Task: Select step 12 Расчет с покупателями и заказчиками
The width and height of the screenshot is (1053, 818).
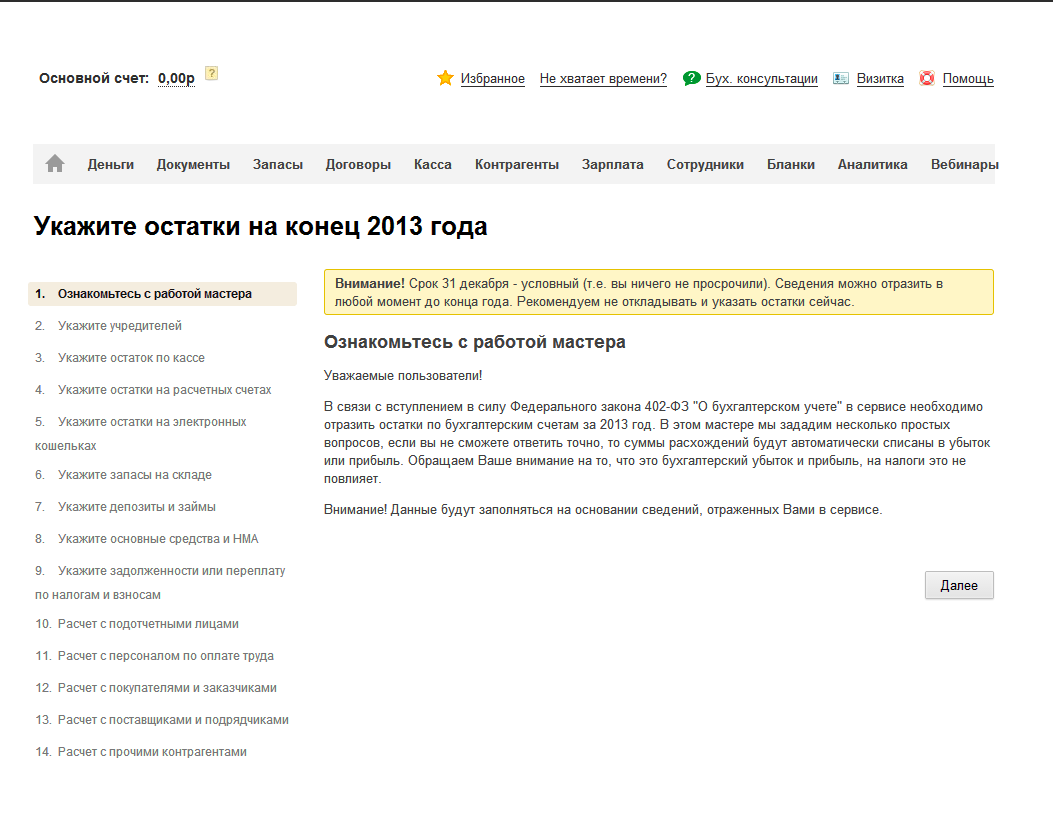Action: point(156,688)
